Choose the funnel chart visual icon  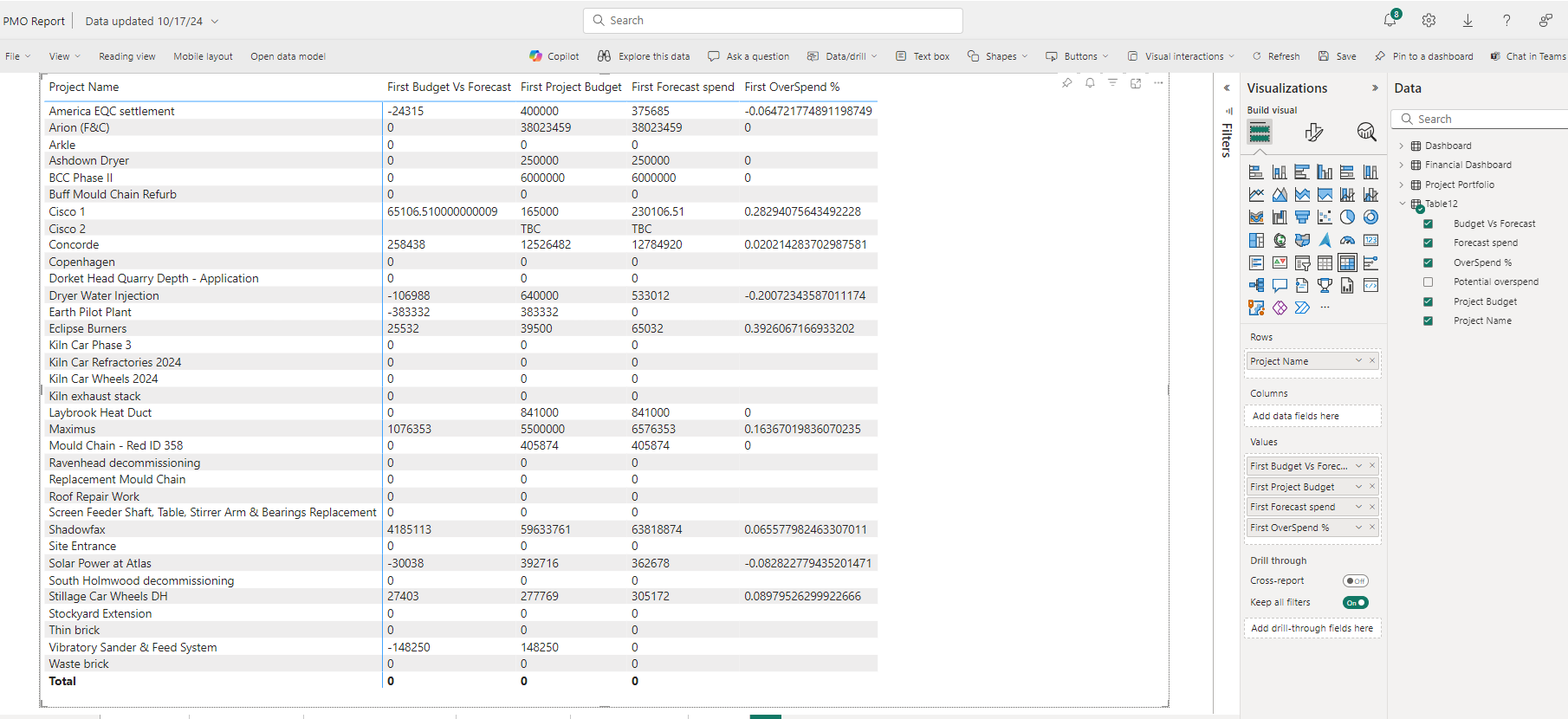pyautogui.click(x=1302, y=217)
